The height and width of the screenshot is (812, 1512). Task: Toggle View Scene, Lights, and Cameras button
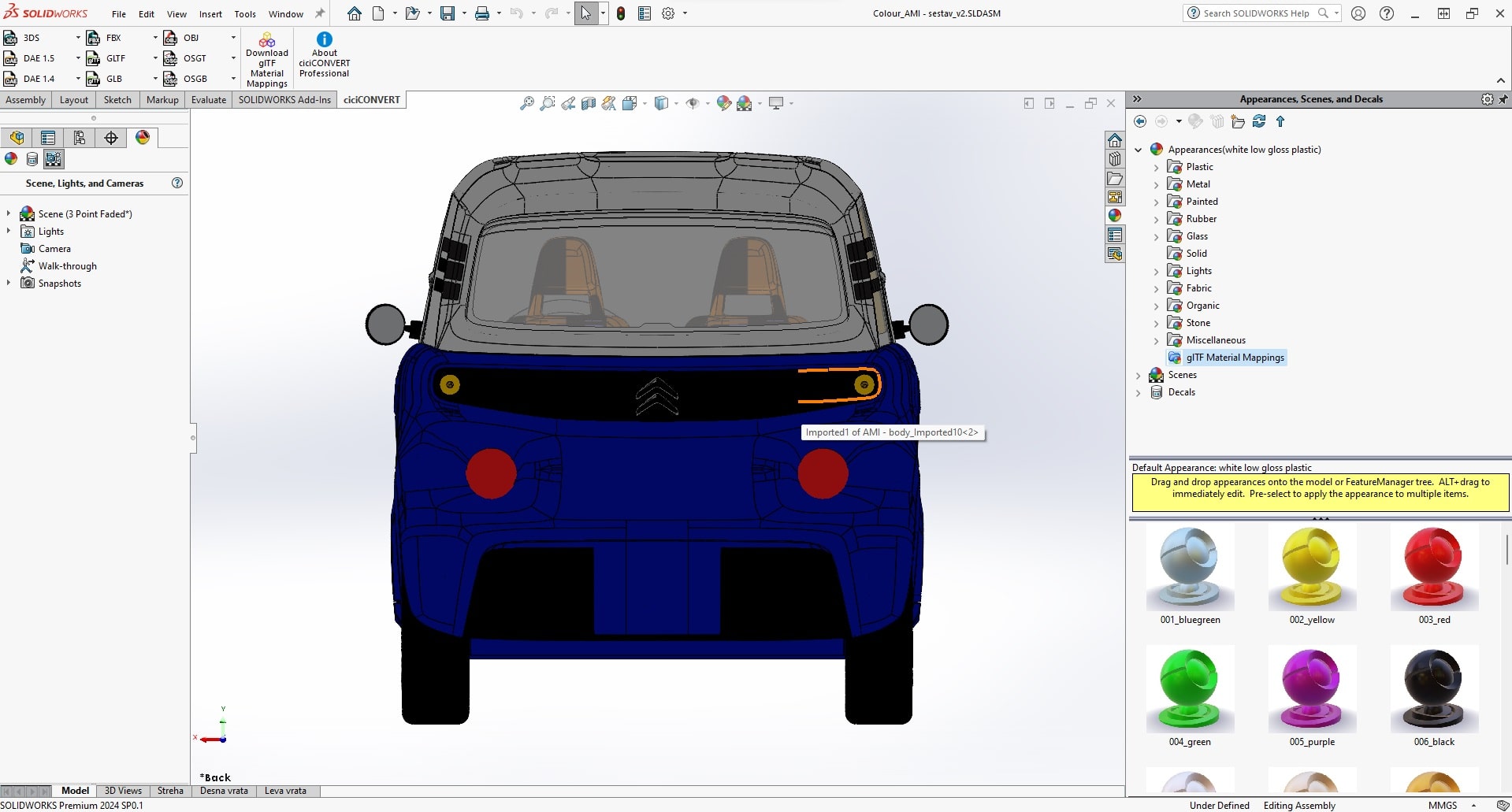click(53, 159)
